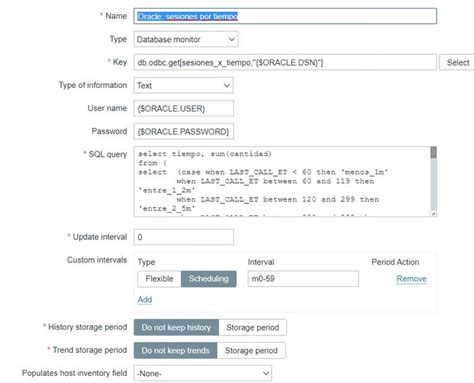This screenshot has height=383, width=474.
Task: Open the Type of information dropdown
Action: tap(183, 85)
